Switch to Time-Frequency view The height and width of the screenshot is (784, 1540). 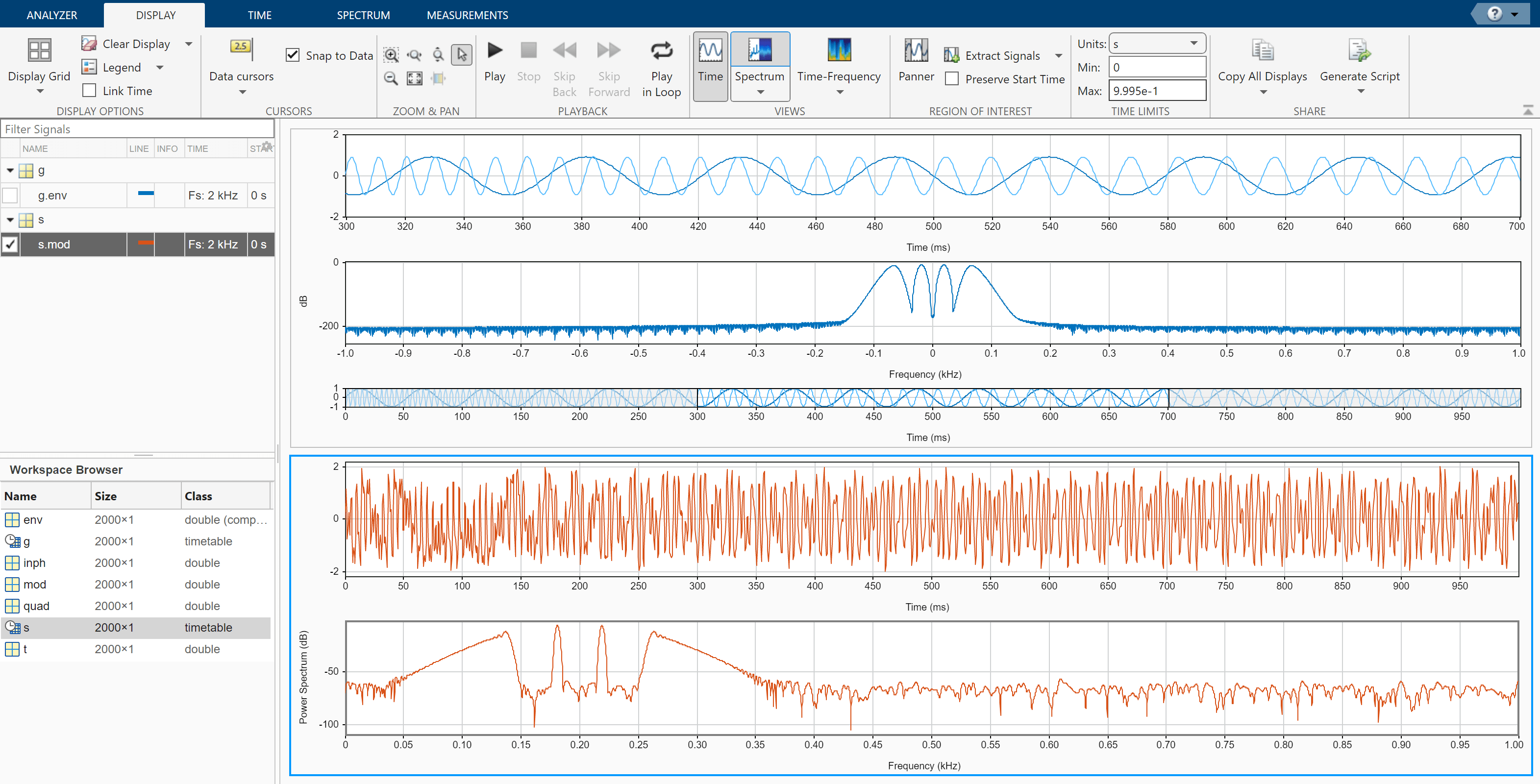tap(839, 51)
